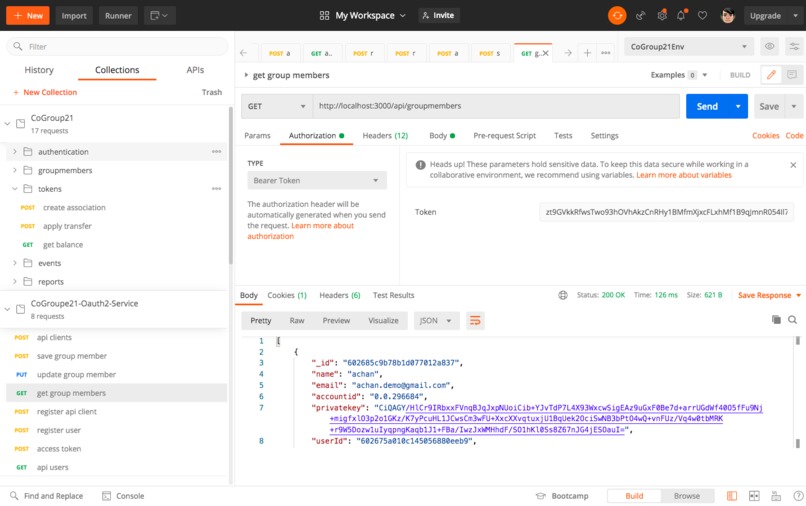806x506 pixels.
Task: Toggle the wrap lines icon in response
Action: pos(475,320)
